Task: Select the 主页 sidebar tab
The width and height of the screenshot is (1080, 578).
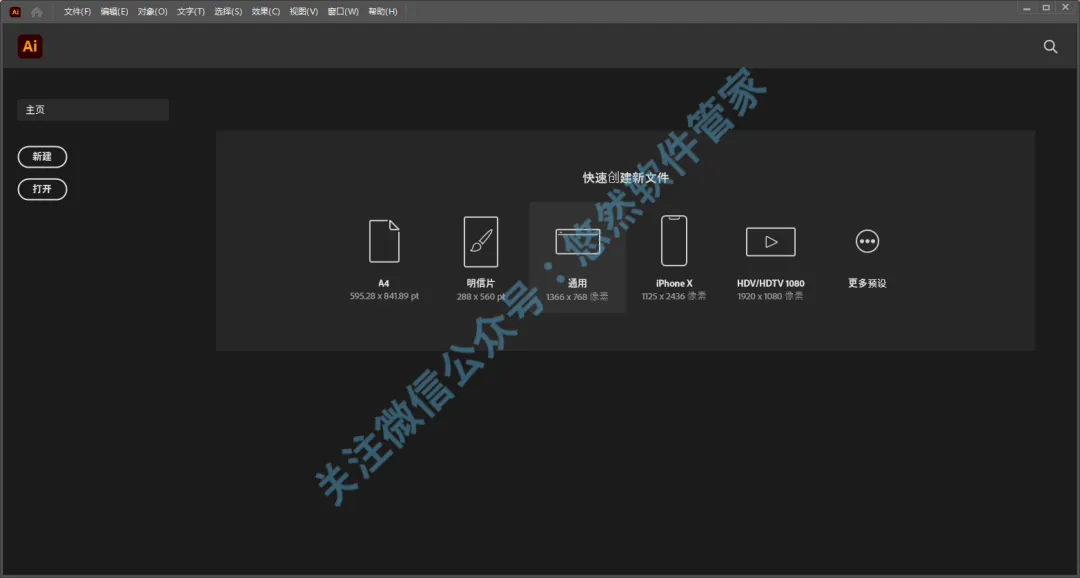Action: pos(93,110)
